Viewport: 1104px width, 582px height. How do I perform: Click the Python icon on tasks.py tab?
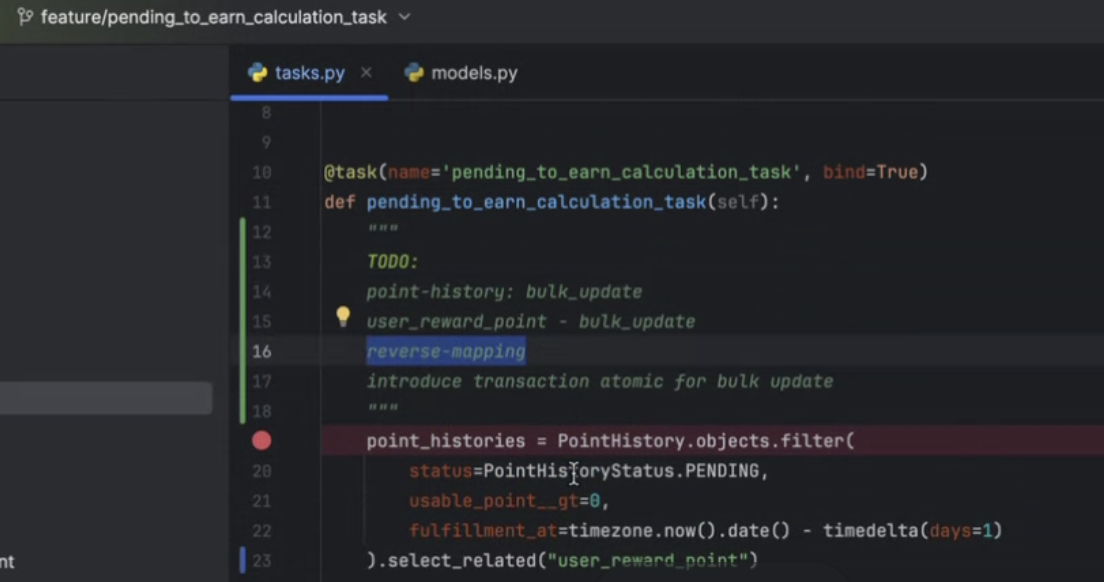(x=258, y=73)
